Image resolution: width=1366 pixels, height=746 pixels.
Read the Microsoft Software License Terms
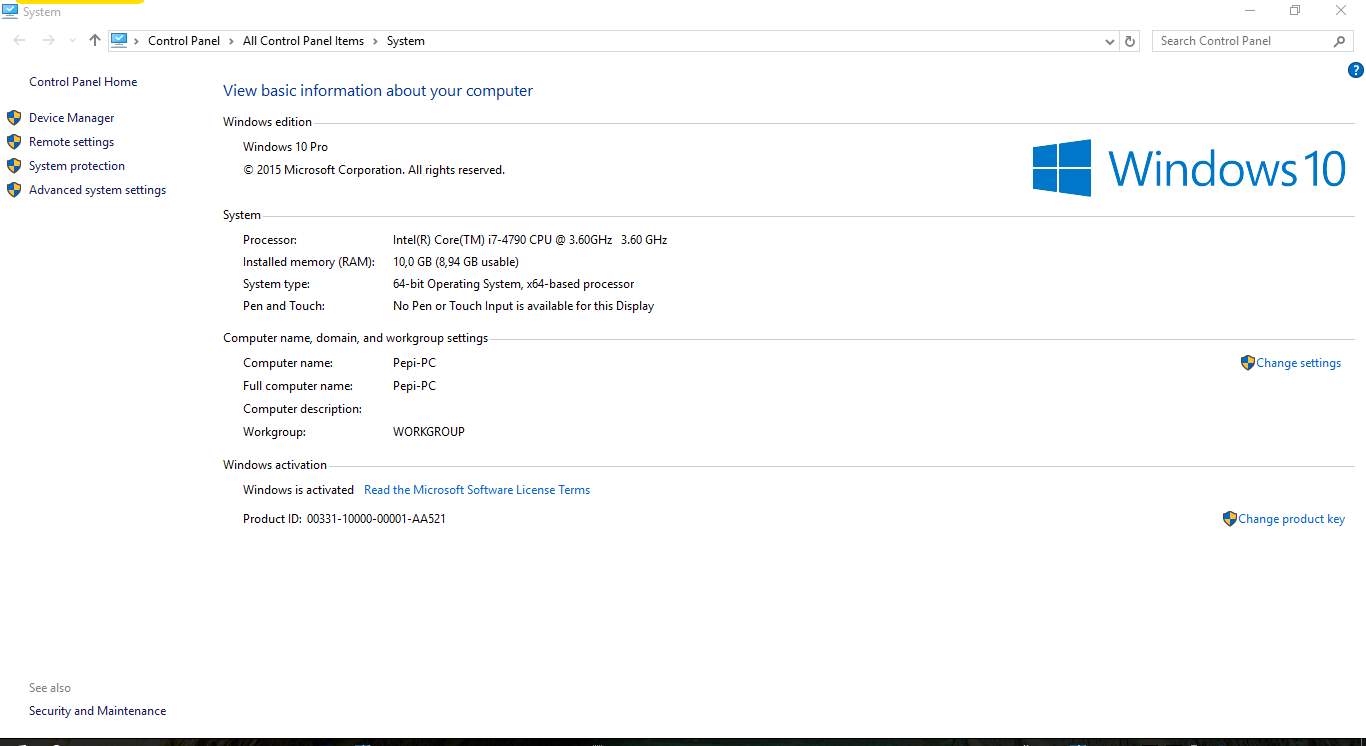click(477, 490)
